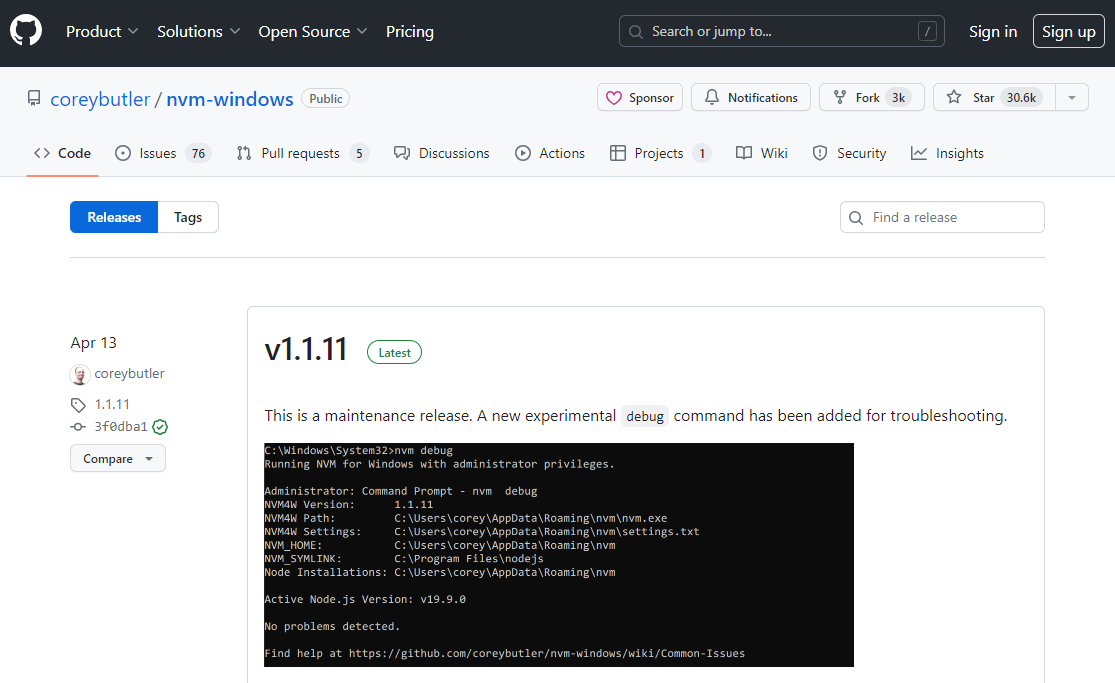Expand the Solutions menu

[x=198, y=31]
